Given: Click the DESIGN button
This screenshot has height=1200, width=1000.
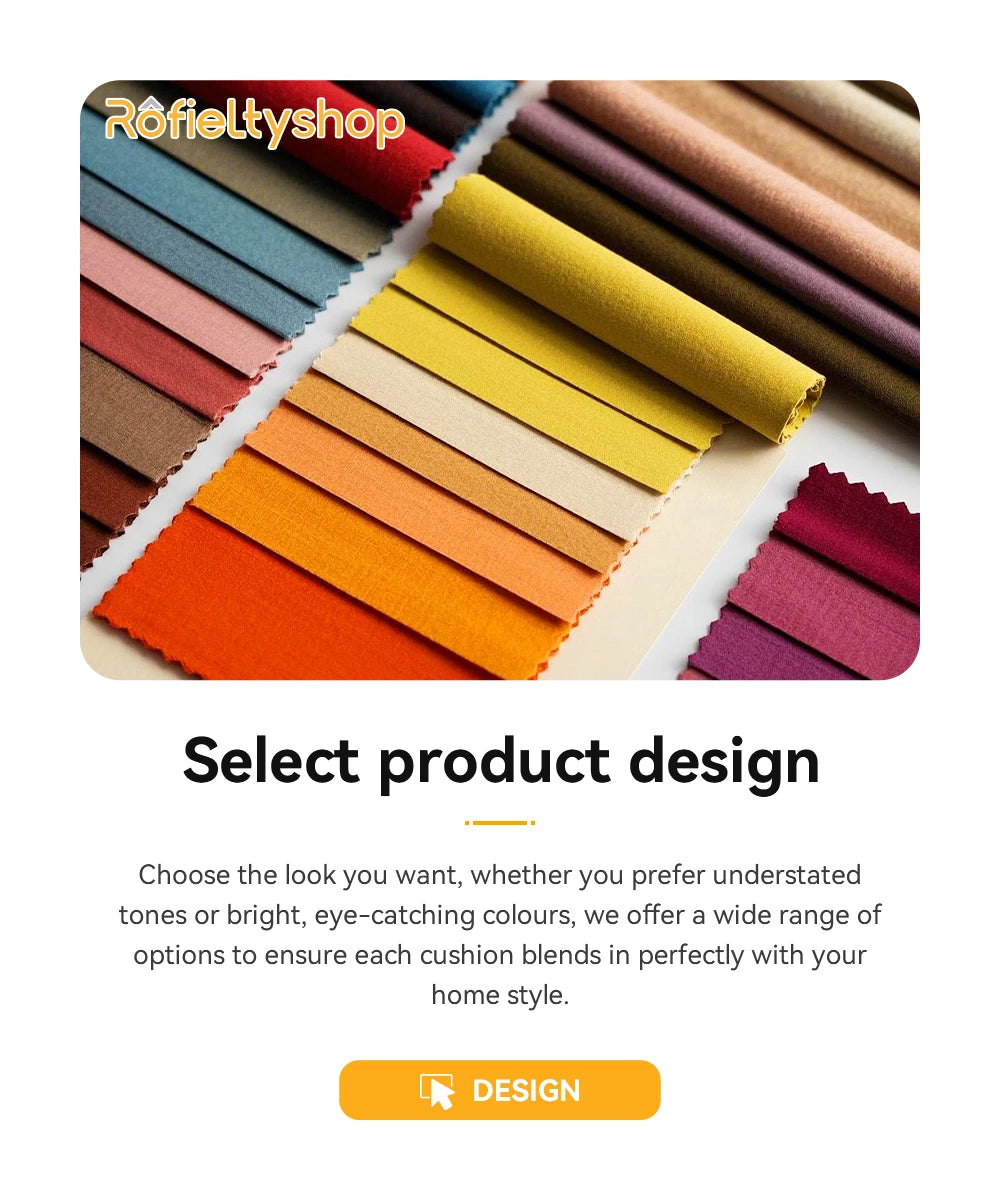Looking at the screenshot, I should 500,1090.
